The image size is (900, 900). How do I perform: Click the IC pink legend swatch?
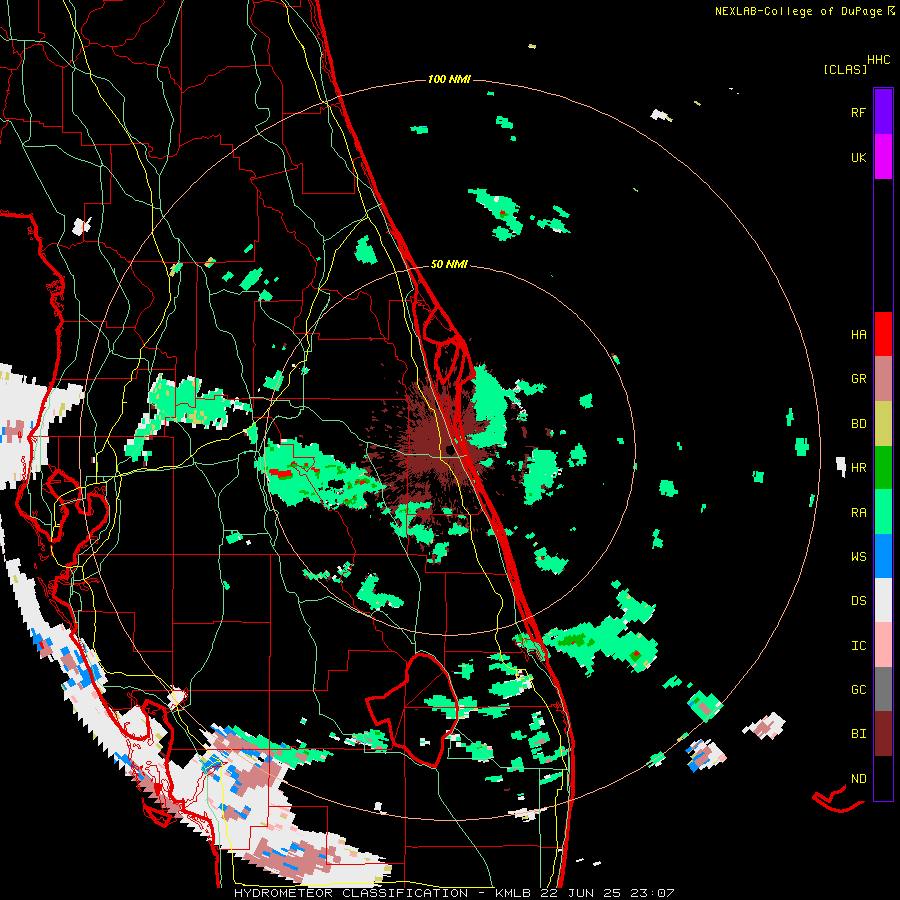(883, 645)
